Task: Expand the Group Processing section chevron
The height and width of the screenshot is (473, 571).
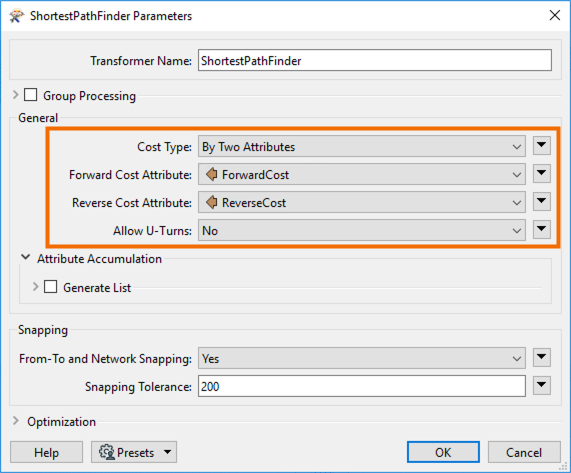Action: (x=15, y=95)
